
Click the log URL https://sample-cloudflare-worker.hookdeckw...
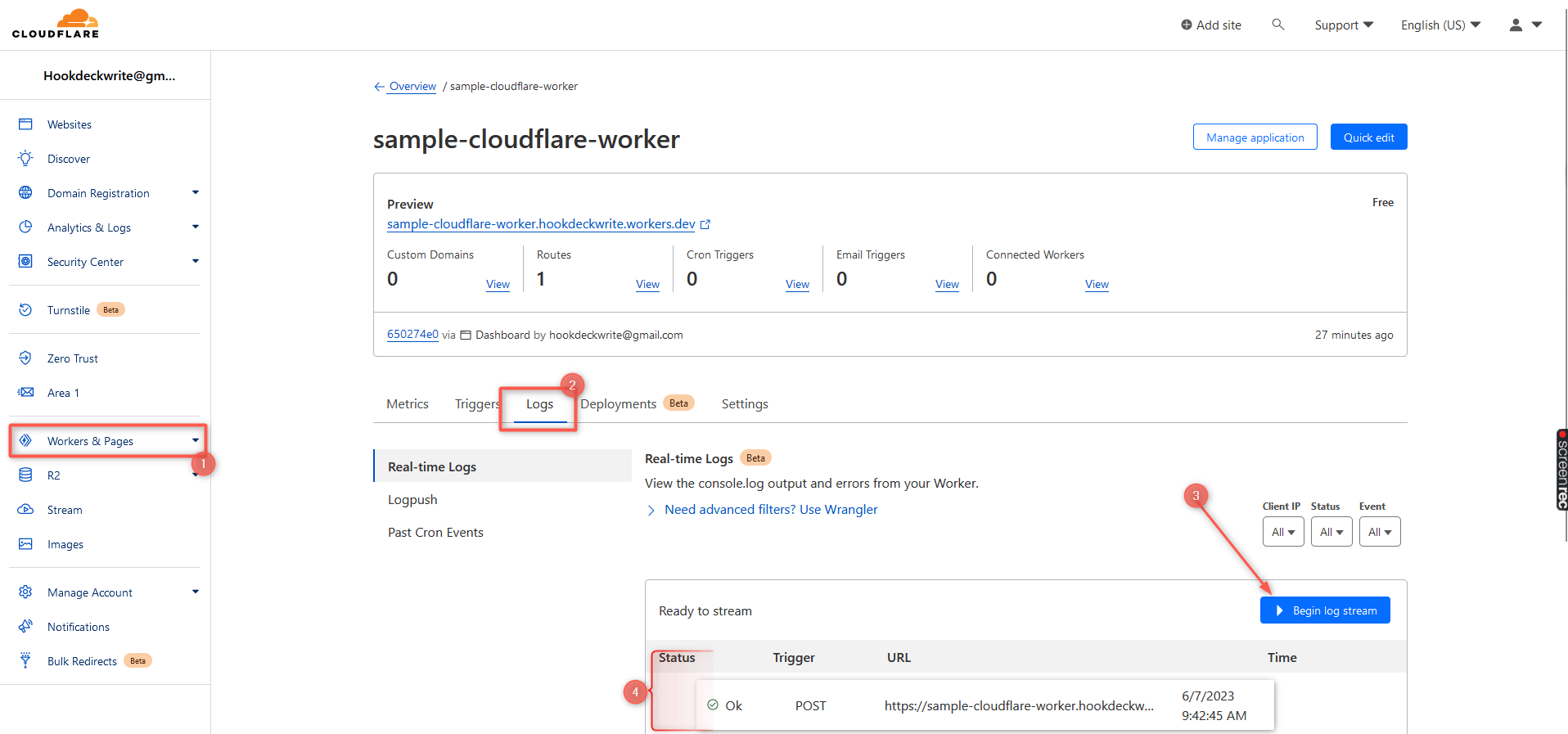[x=1019, y=706]
